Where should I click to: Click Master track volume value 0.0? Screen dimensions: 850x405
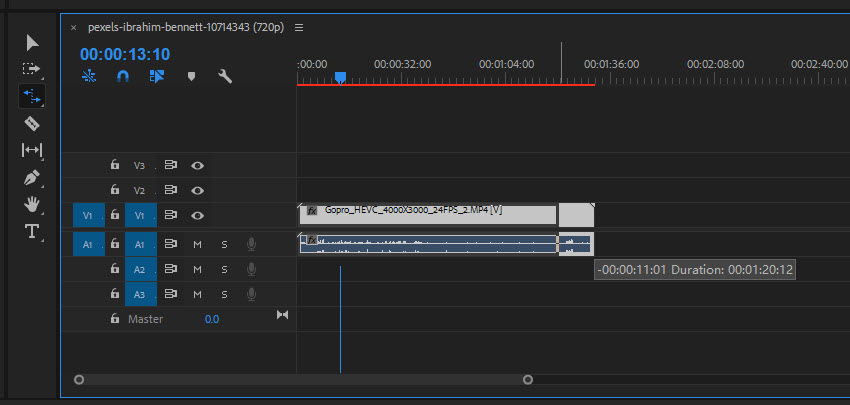click(x=211, y=319)
